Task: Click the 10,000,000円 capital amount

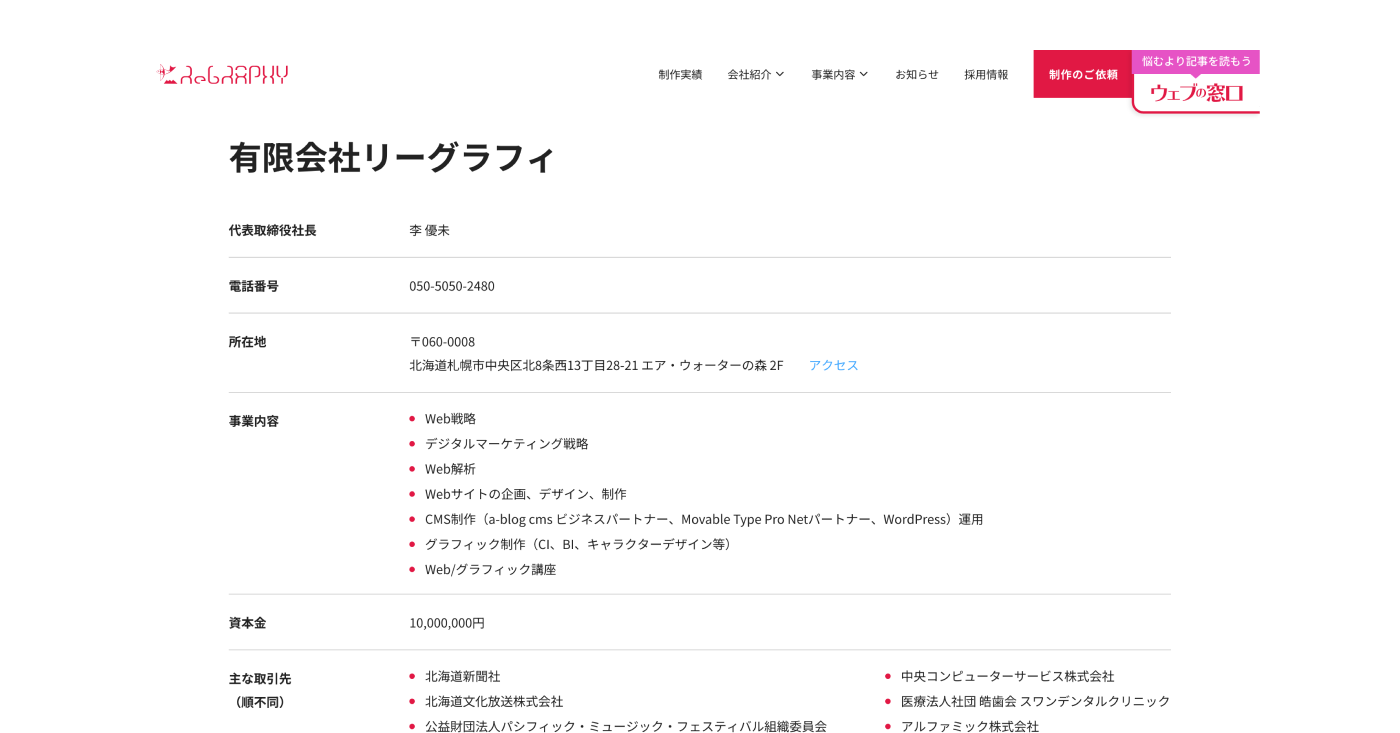Action: 446,623
